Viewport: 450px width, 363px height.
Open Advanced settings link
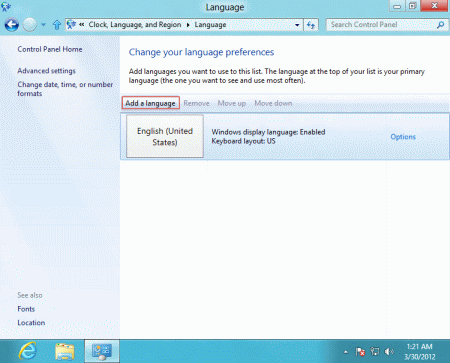pyautogui.click(x=46, y=71)
